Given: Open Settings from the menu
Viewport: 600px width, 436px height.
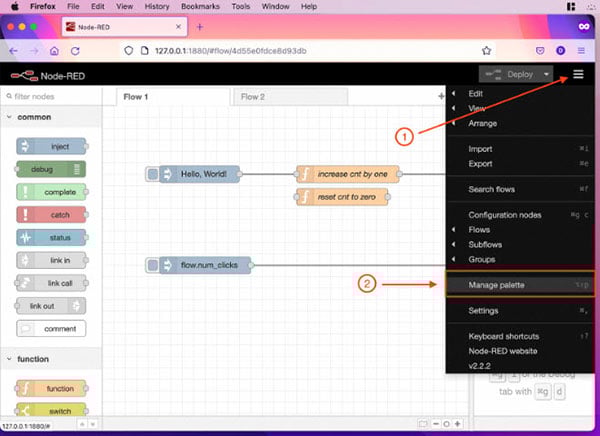Looking at the screenshot, I should point(520,311).
